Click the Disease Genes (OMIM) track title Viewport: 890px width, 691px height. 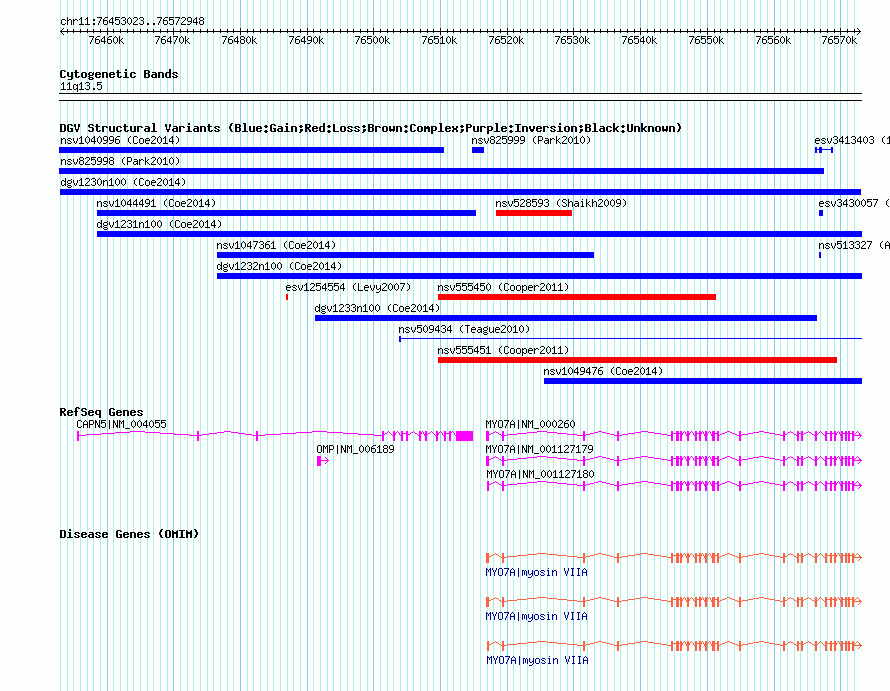129,534
